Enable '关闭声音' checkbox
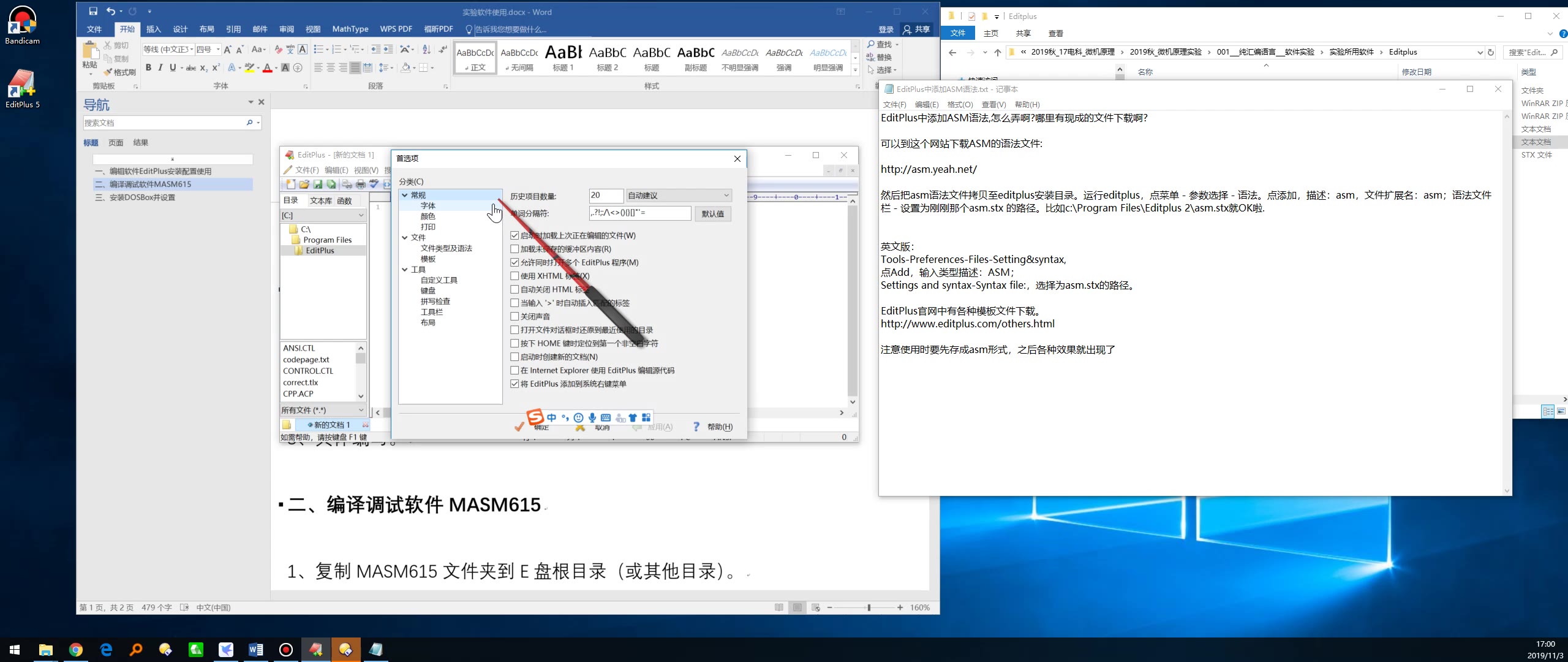The height and width of the screenshot is (662, 1568). (514, 316)
